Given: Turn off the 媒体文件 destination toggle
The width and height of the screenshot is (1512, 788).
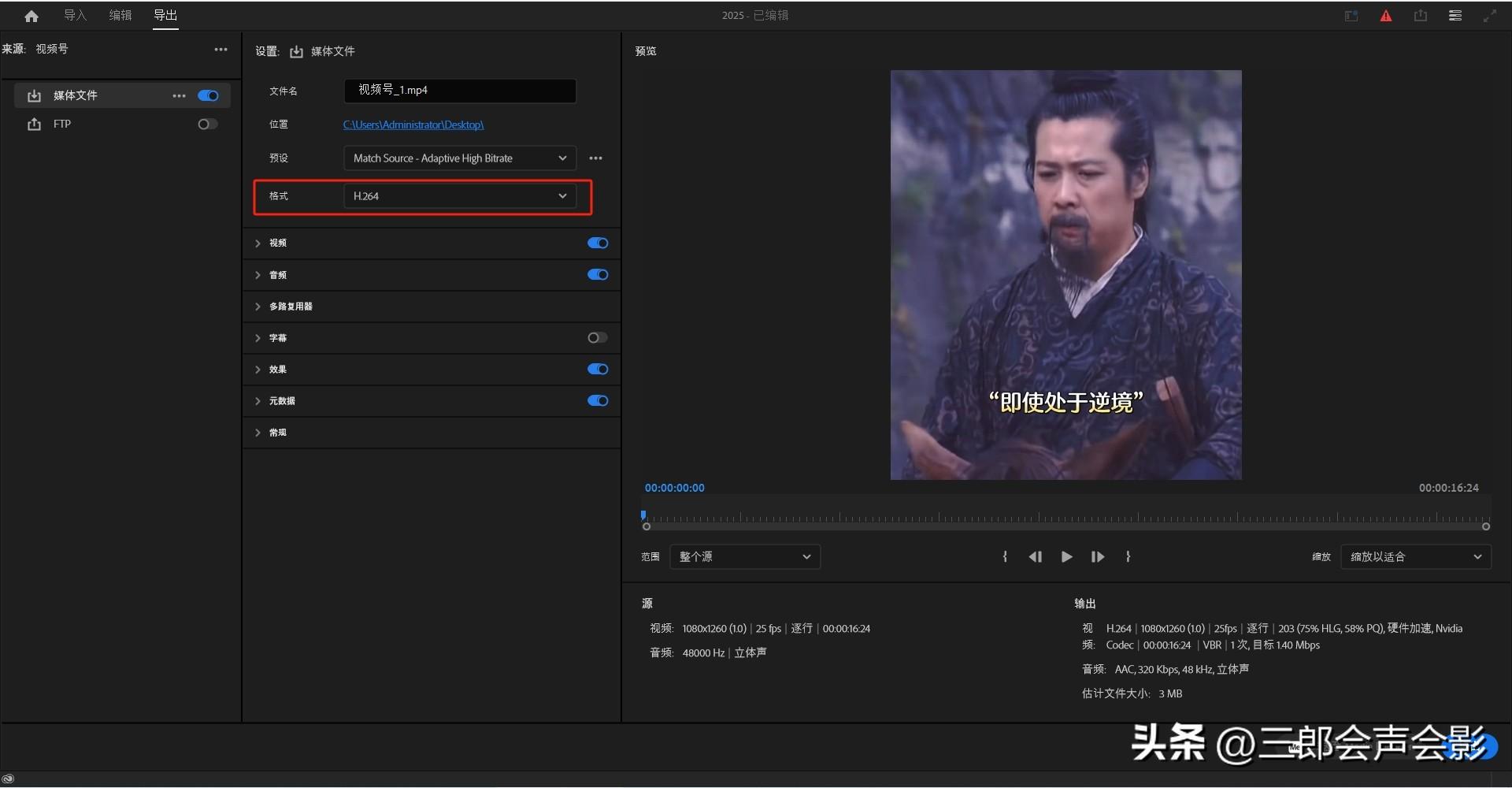Looking at the screenshot, I should (x=209, y=95).
